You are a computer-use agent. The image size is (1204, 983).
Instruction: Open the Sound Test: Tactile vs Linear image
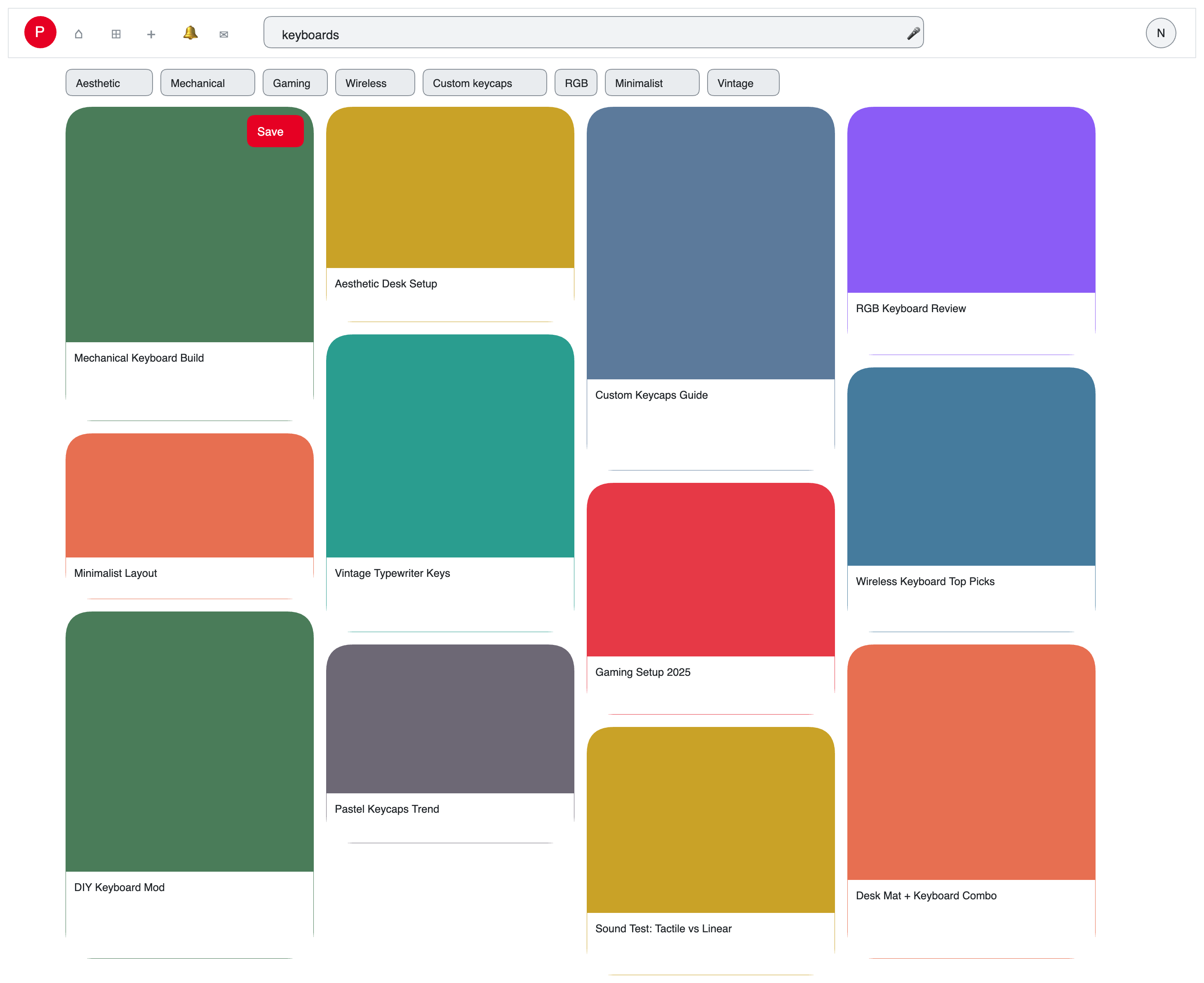point(710,820)
